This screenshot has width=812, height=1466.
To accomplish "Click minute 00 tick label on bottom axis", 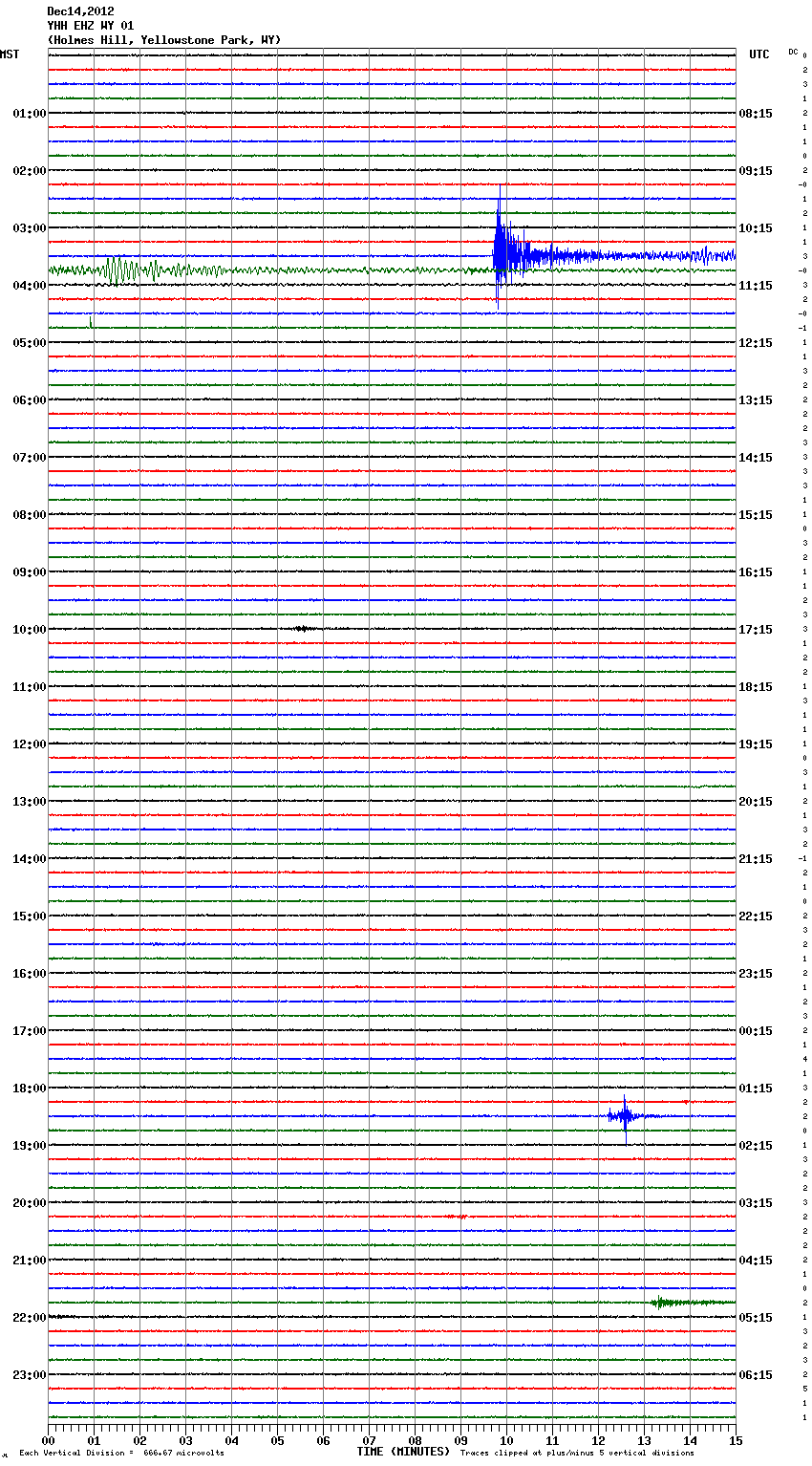I will click(48, 1440).
